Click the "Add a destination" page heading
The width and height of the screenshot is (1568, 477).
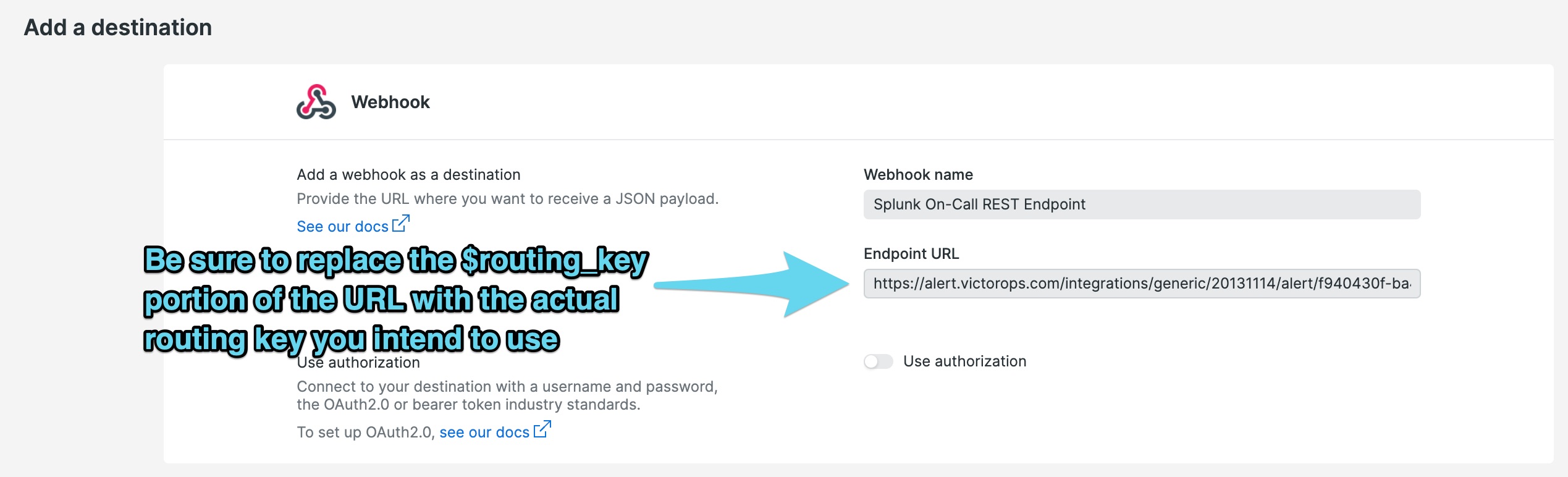(x=117, y=27)
